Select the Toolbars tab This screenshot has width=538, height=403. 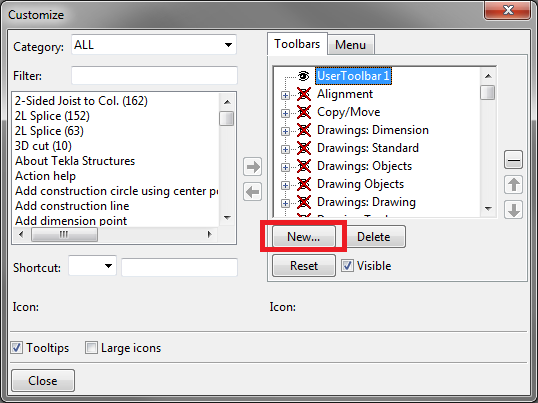click(297, 44)
